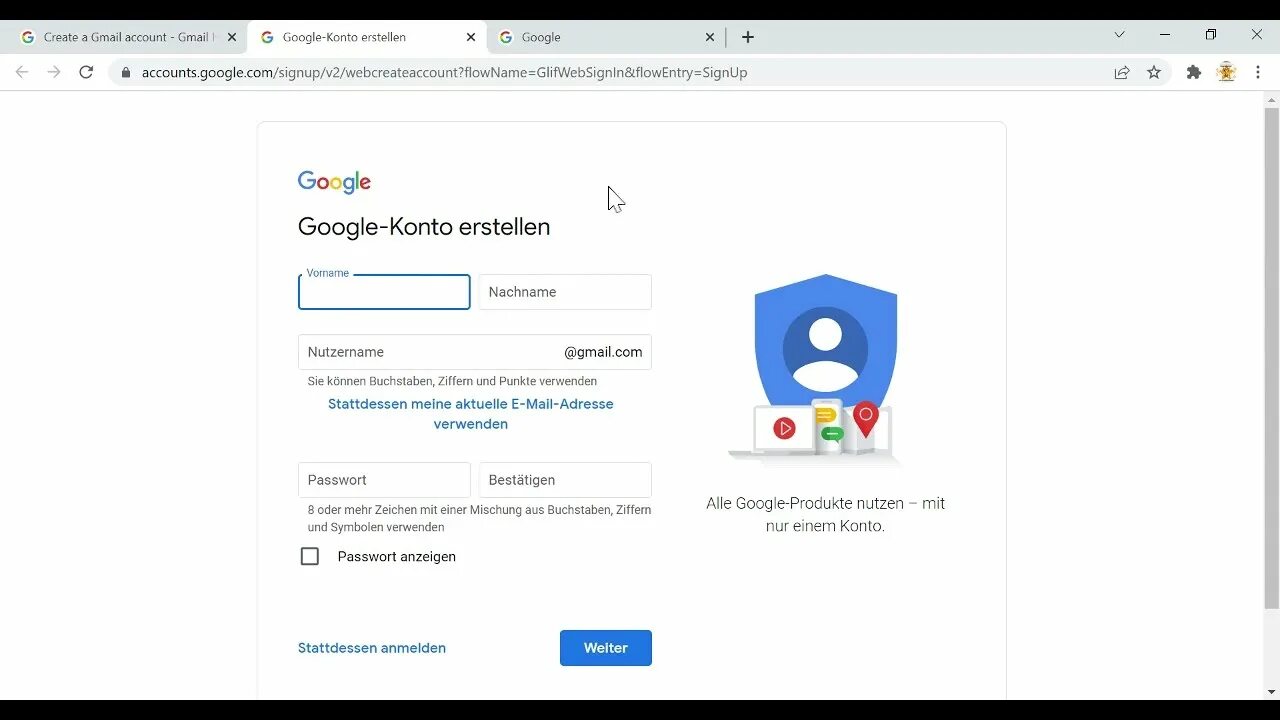The height and width of the screenshot is (720, 1280).
Task: Reload the page with the refresh icon
Action: coord(86,72)
